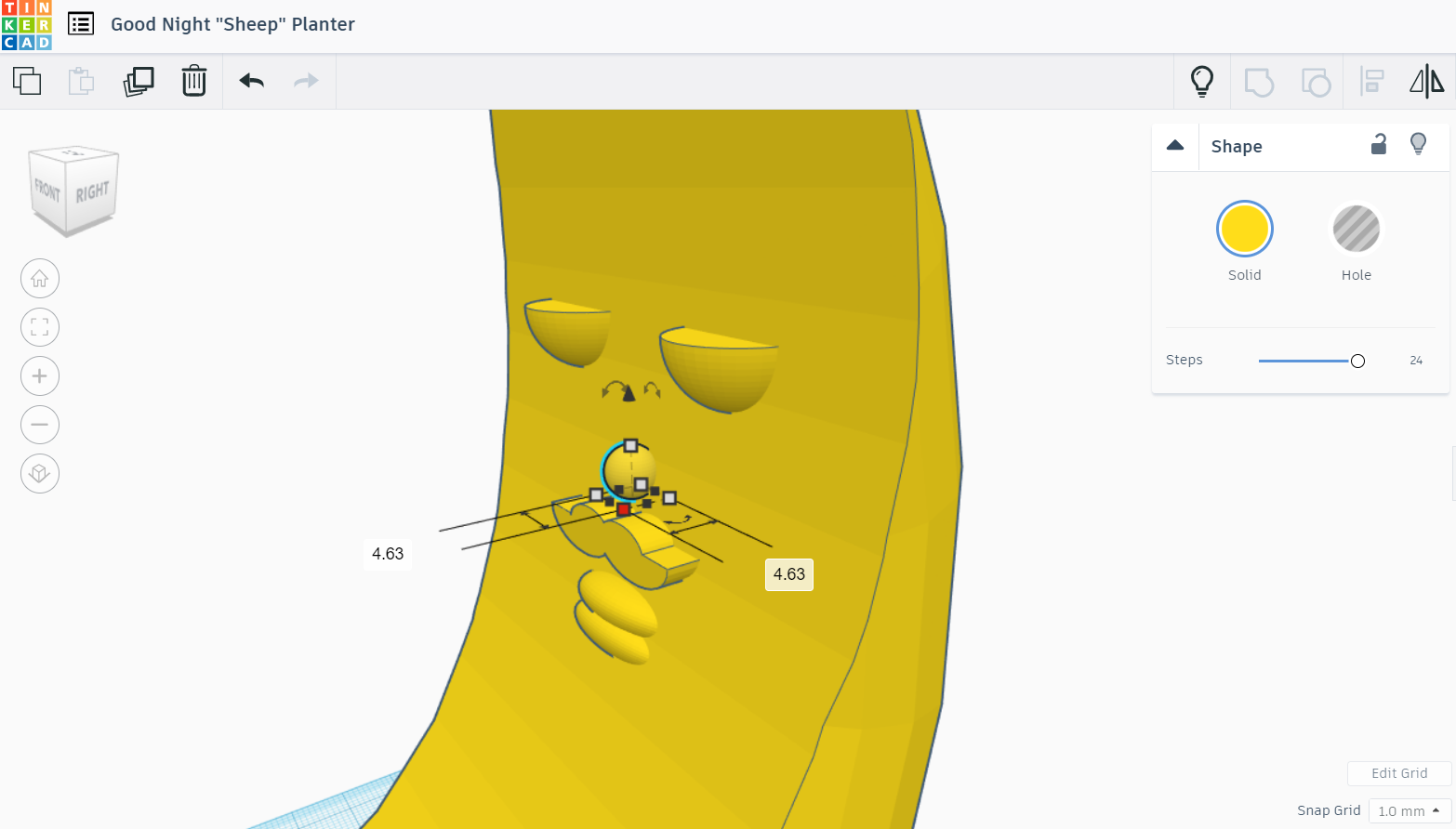1456x829 pixels.
Task: Redo the last undone action
Action: 306,82
